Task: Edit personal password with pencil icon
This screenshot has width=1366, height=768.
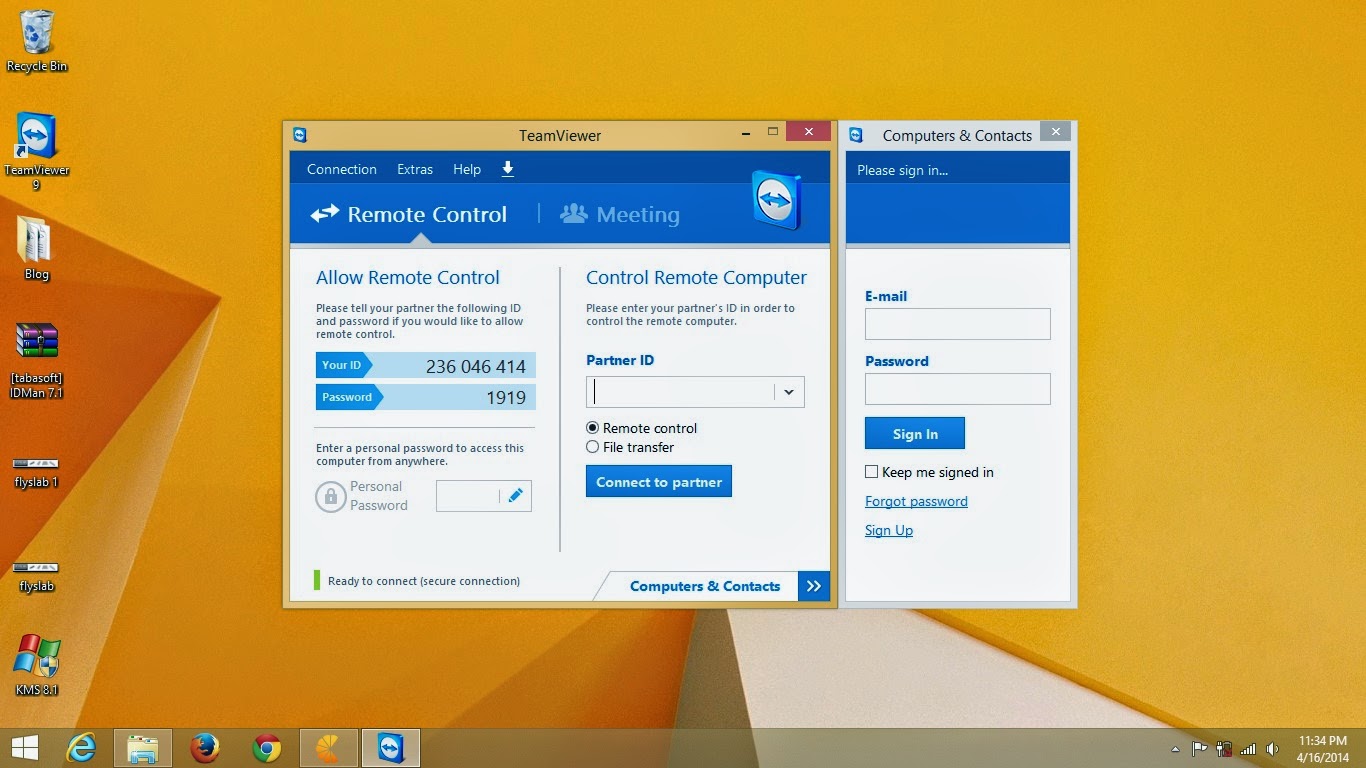Action: tap(516, 495)
